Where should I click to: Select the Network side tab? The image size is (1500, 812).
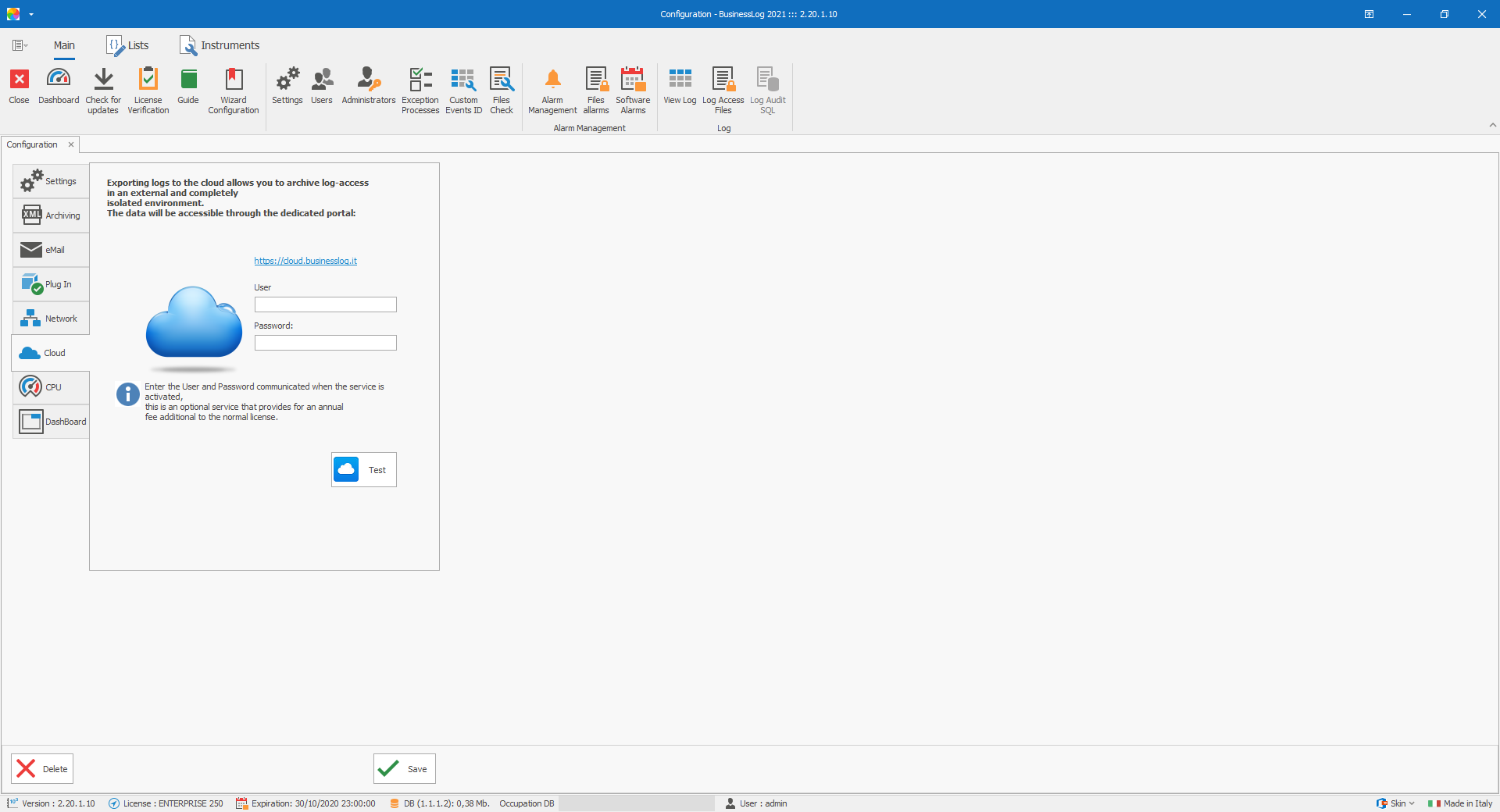point(51,319)
